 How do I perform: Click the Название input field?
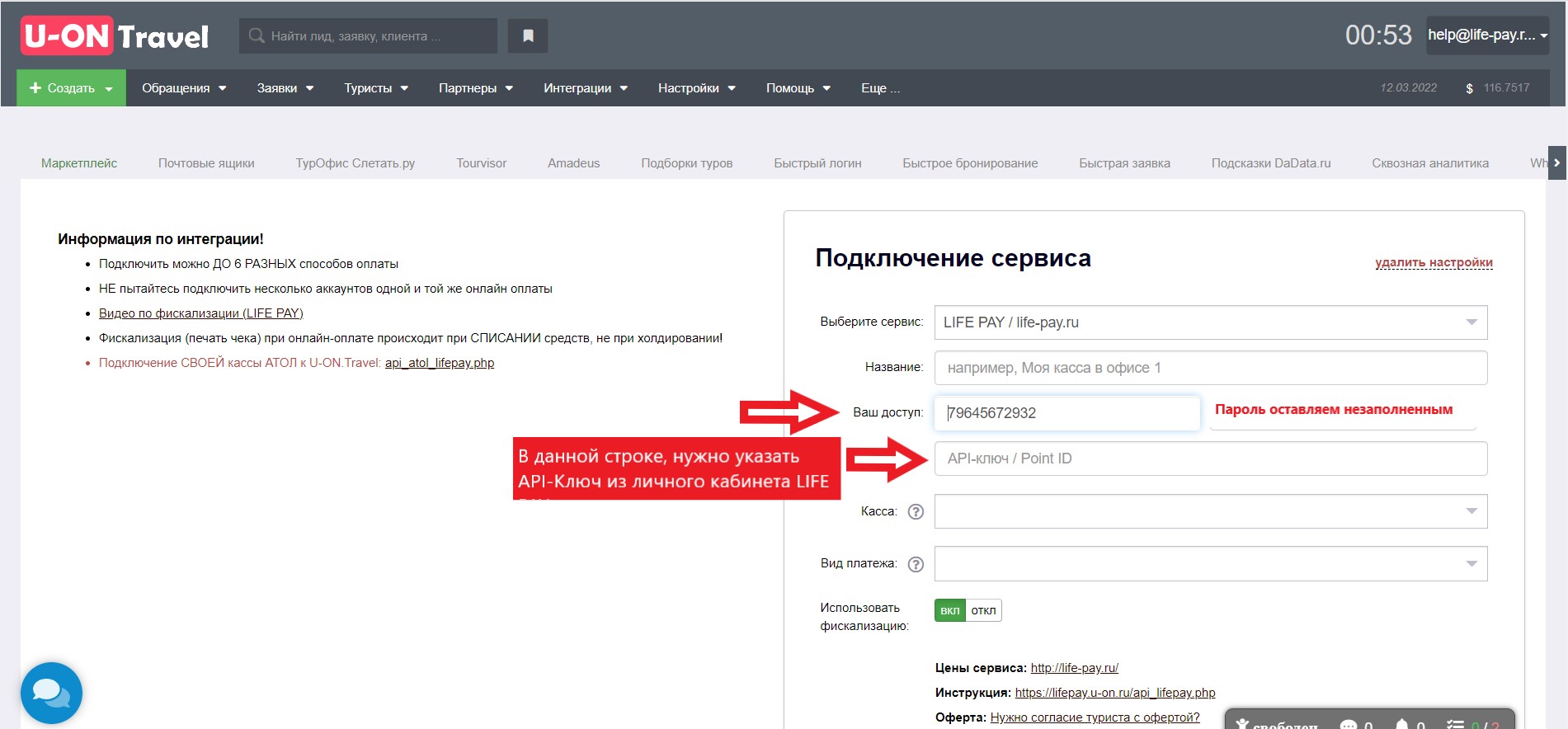(1210, 368)
